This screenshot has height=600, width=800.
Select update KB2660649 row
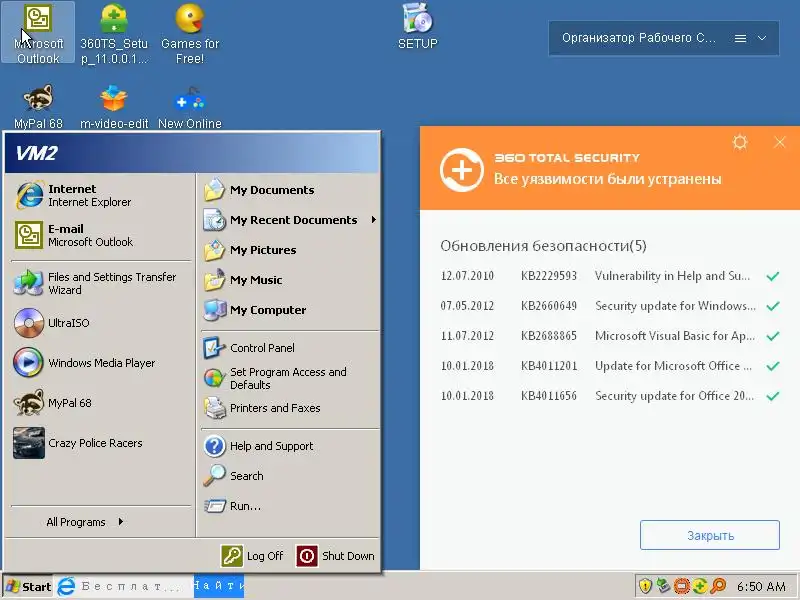coord(610,306)
